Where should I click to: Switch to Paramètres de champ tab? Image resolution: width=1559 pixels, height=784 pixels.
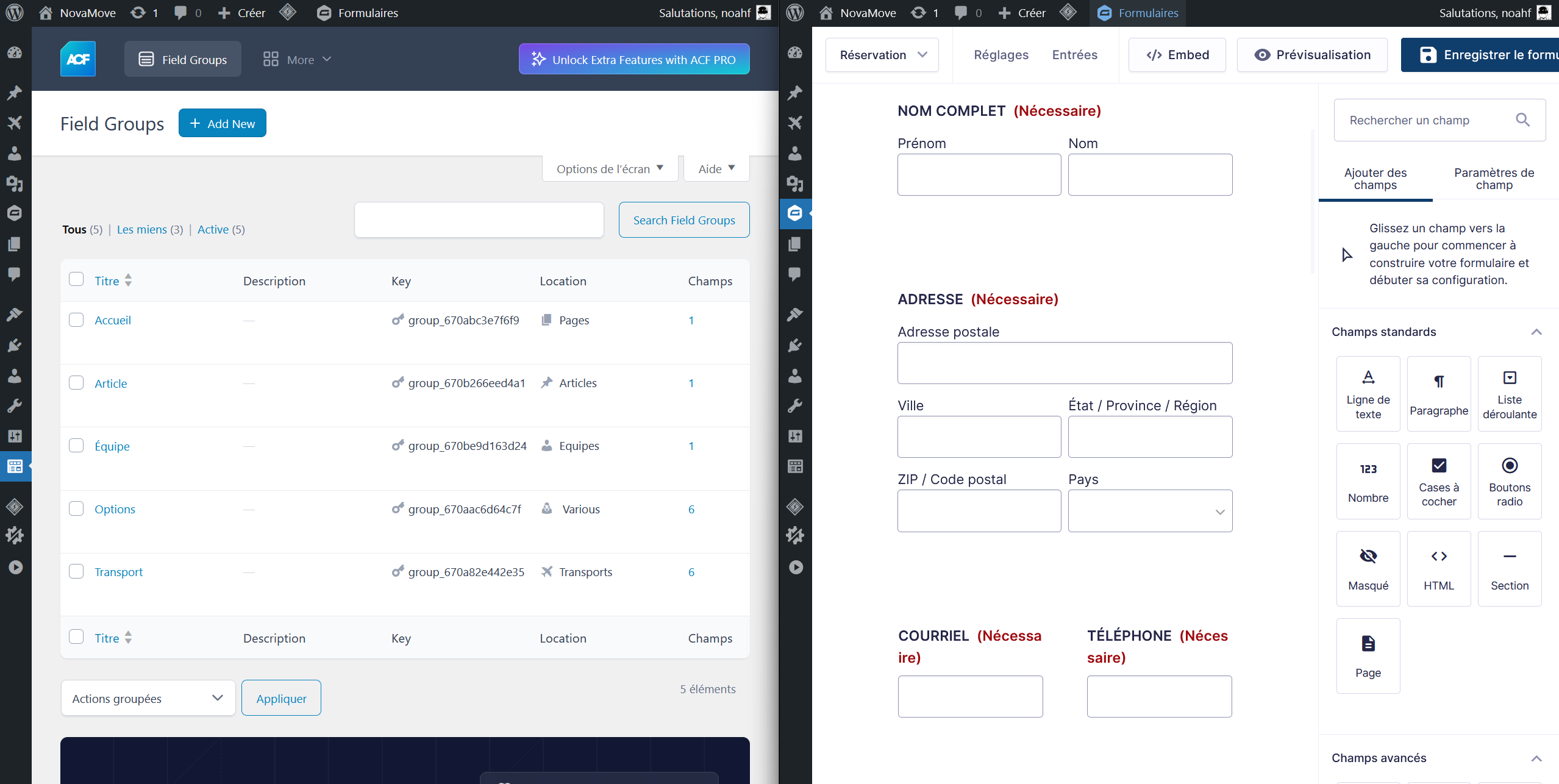1493,179
